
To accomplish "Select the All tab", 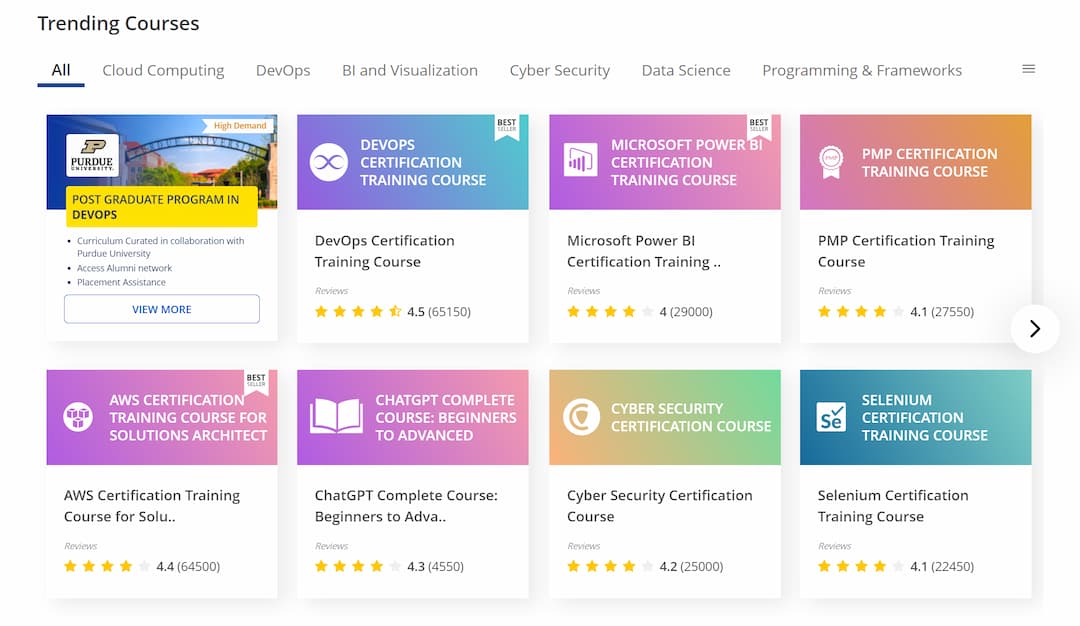I will (61, 70).
